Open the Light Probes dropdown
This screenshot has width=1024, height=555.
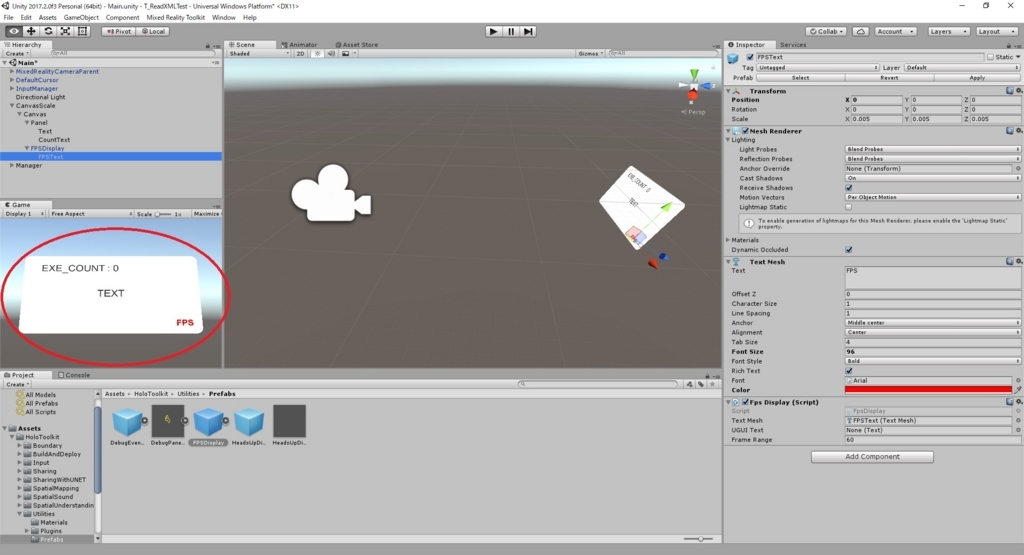coord(932,150)
